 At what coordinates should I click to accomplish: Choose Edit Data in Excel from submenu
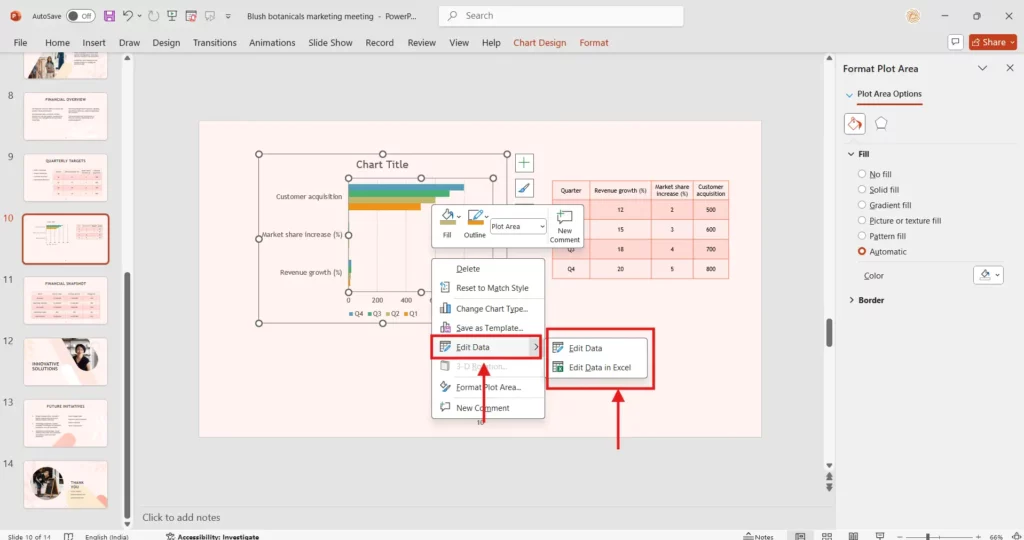coord(599,367)
